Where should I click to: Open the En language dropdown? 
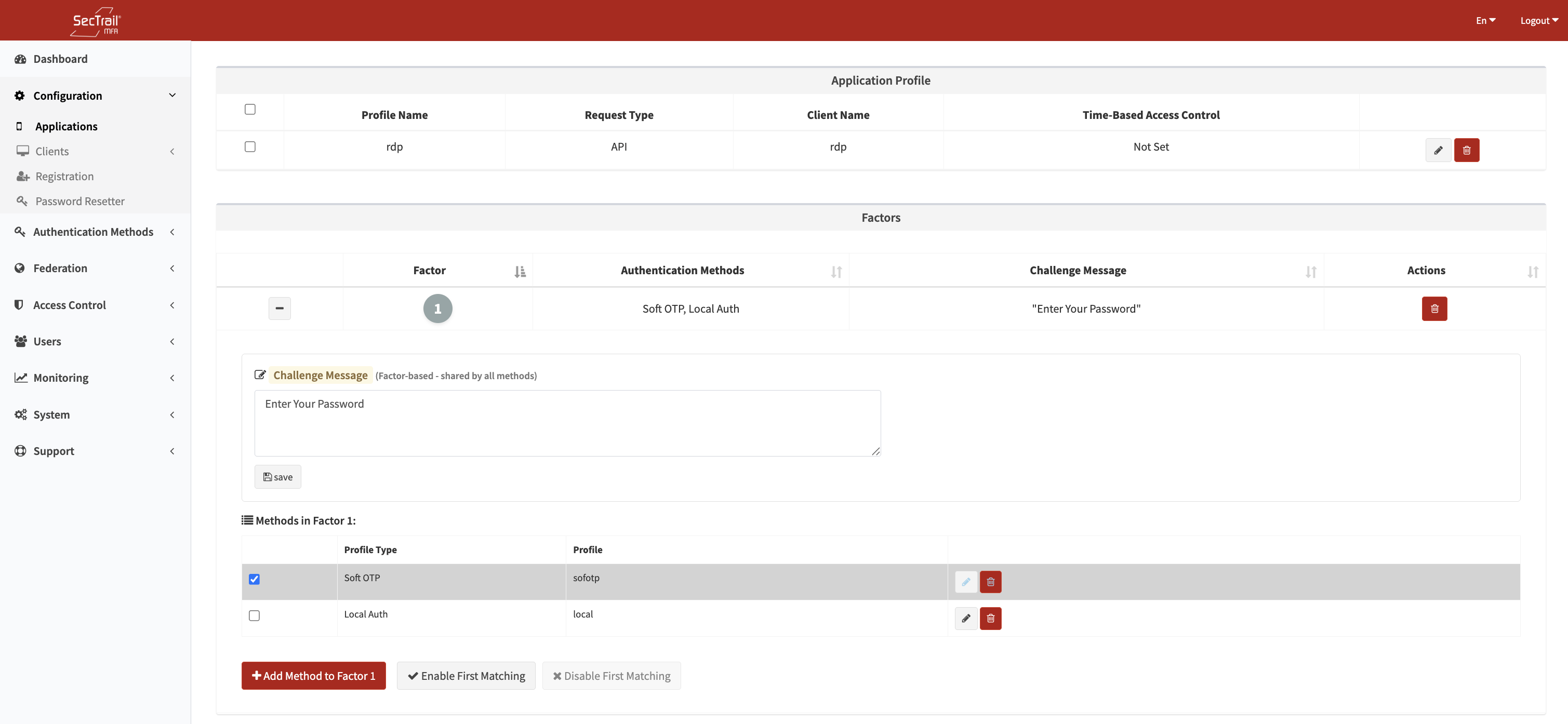click(x=1485, y=21)
